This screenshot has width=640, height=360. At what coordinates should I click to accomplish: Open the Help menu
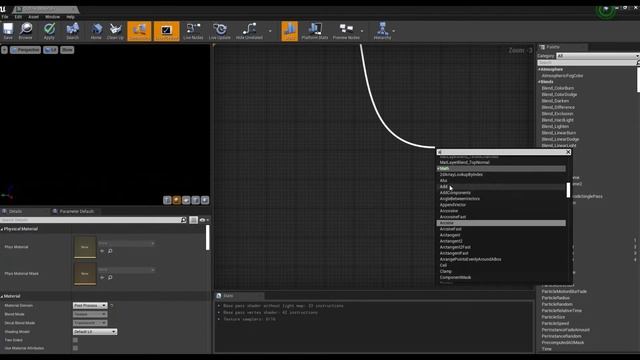(x=70, y=17)
